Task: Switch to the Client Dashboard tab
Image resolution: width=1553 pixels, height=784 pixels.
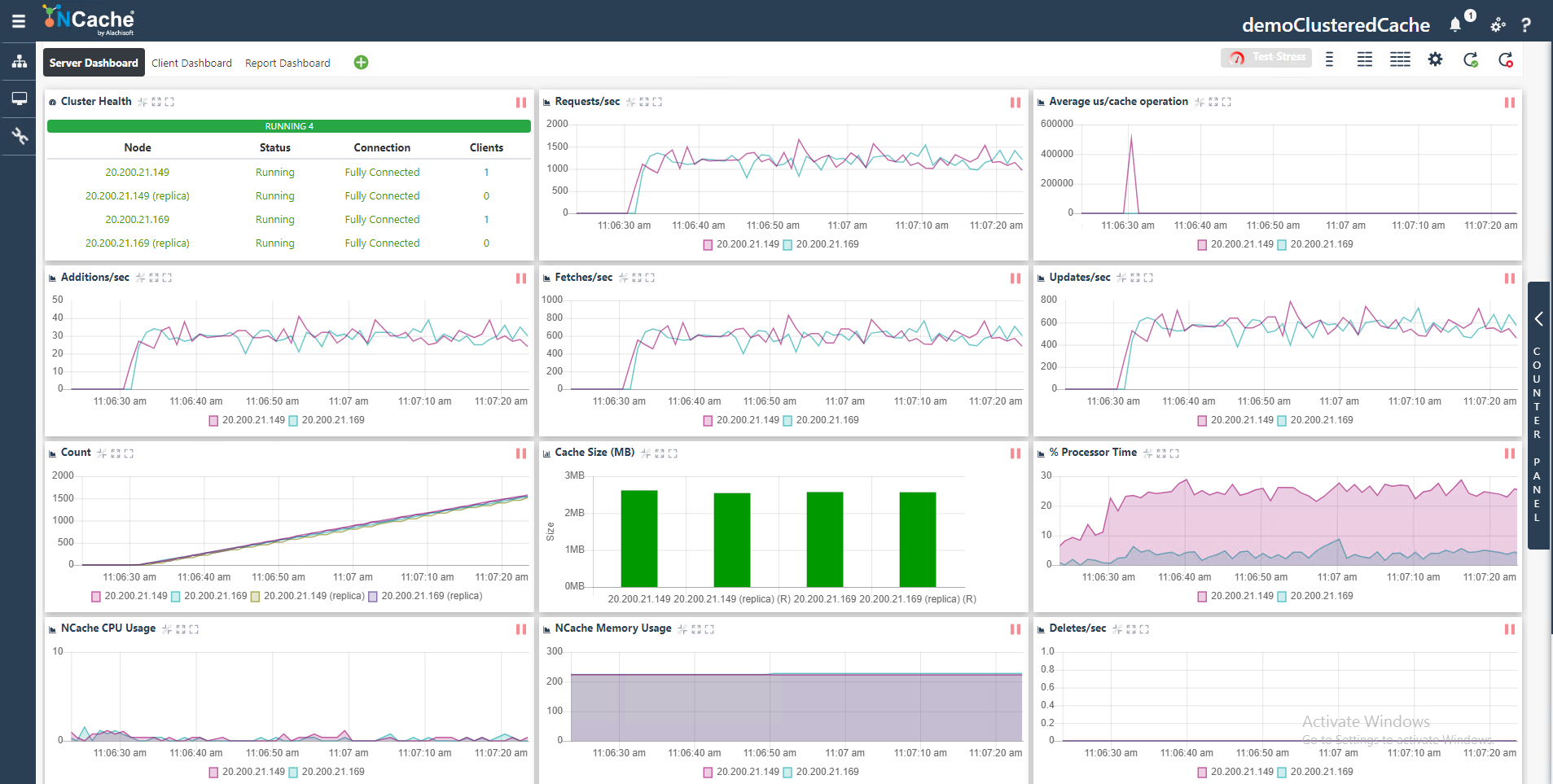Action: tap(191, 63)
